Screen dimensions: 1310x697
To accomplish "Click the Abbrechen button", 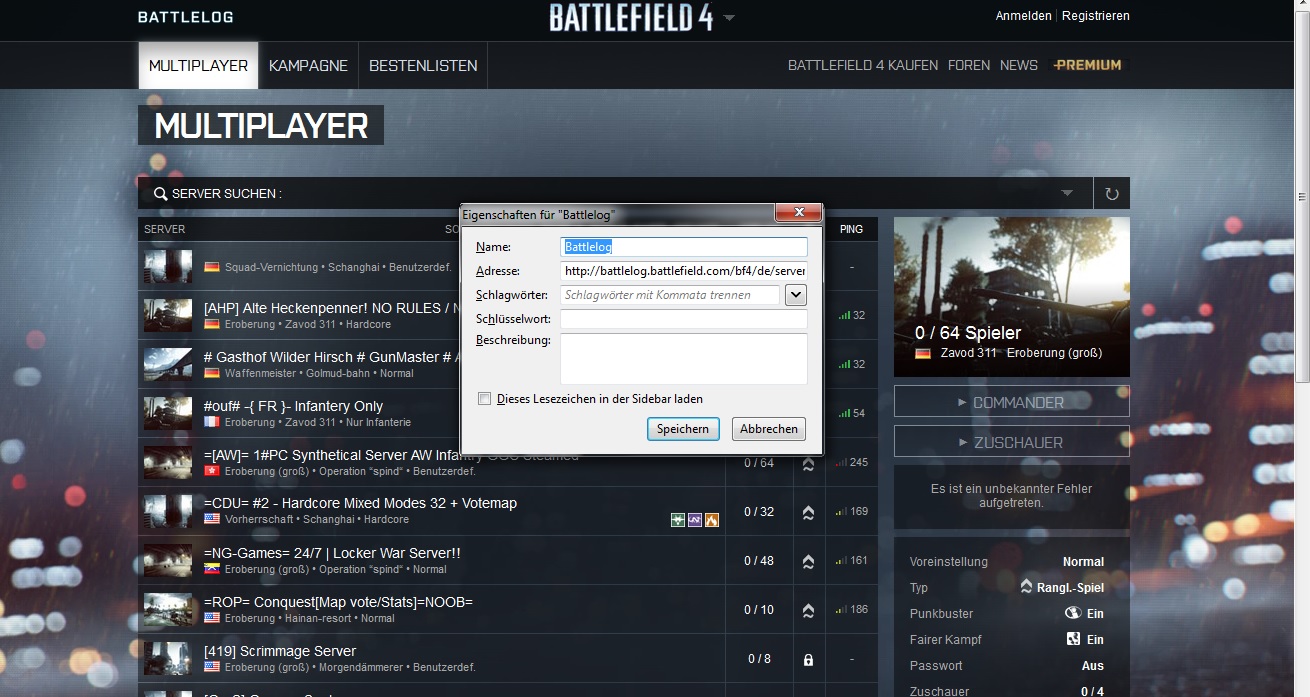I will click(769, 429).
